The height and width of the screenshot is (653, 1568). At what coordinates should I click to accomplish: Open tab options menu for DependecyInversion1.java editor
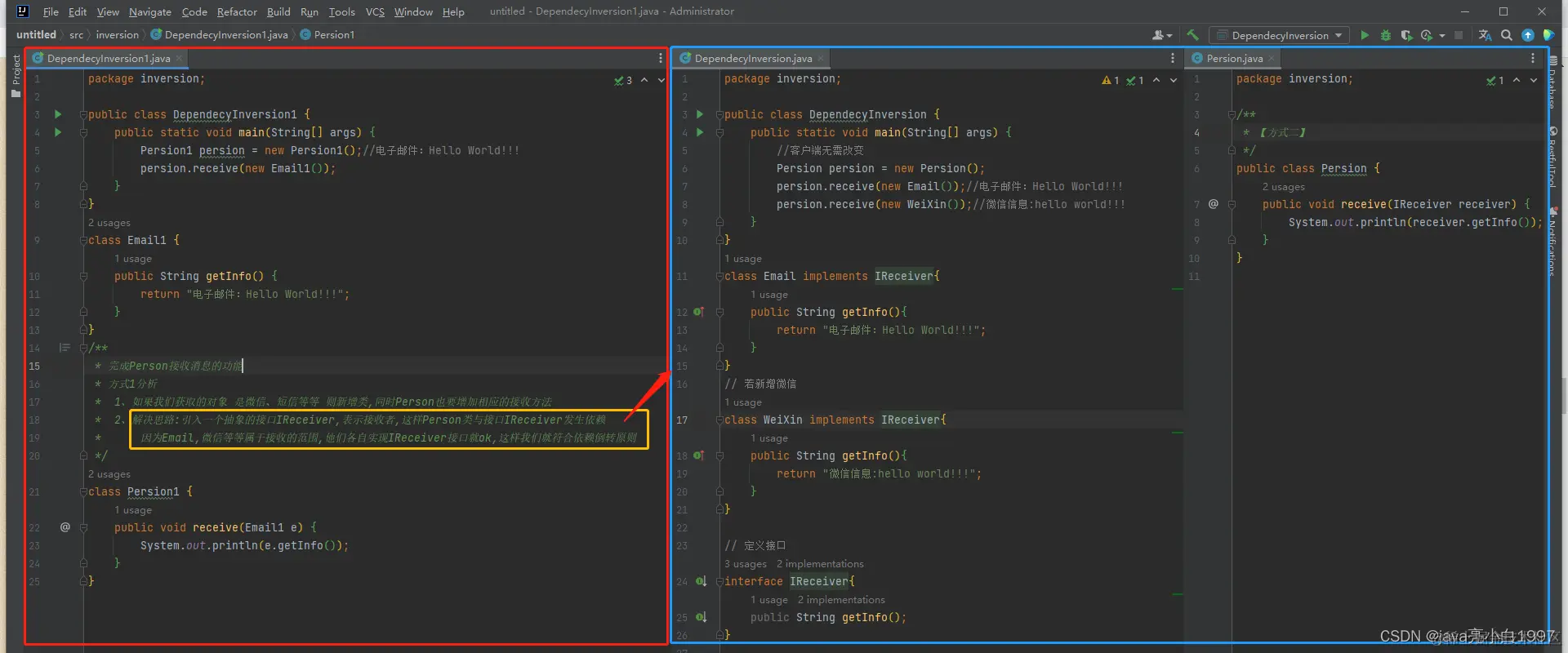click(x=661, y=58)
